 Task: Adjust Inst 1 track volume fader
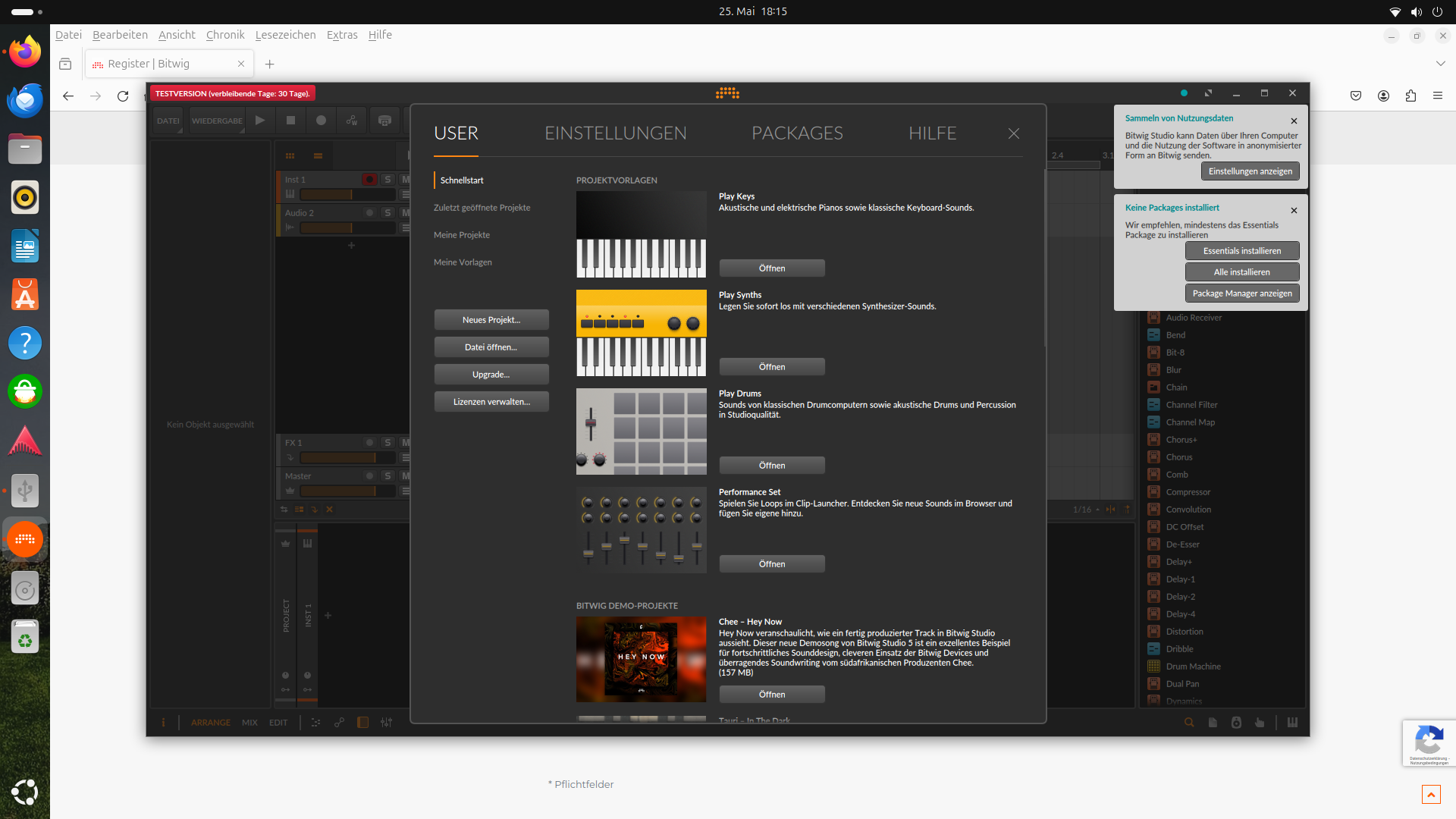tap(348, 195)
